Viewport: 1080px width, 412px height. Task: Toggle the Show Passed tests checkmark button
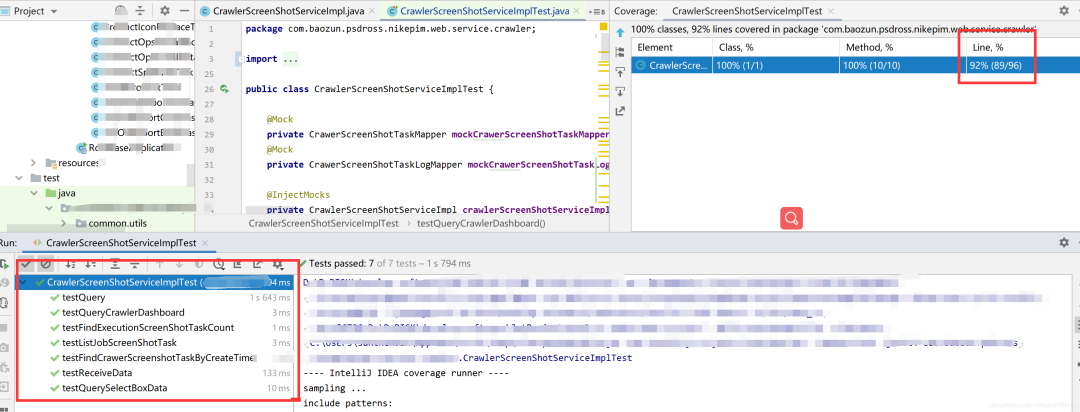tap(26, 264)
